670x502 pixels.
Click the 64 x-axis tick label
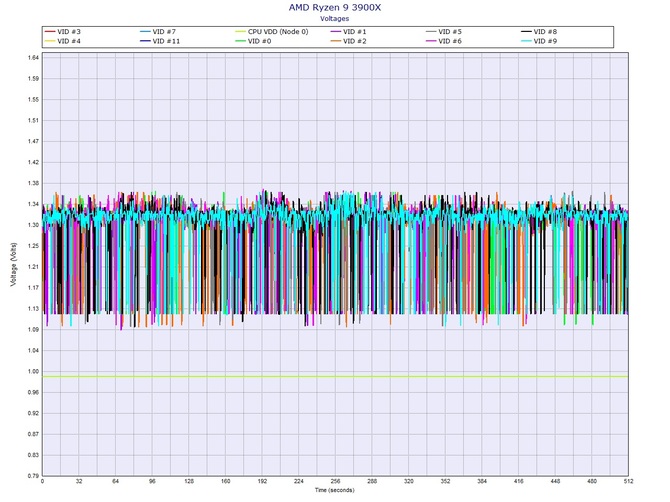tap(115, 481)
